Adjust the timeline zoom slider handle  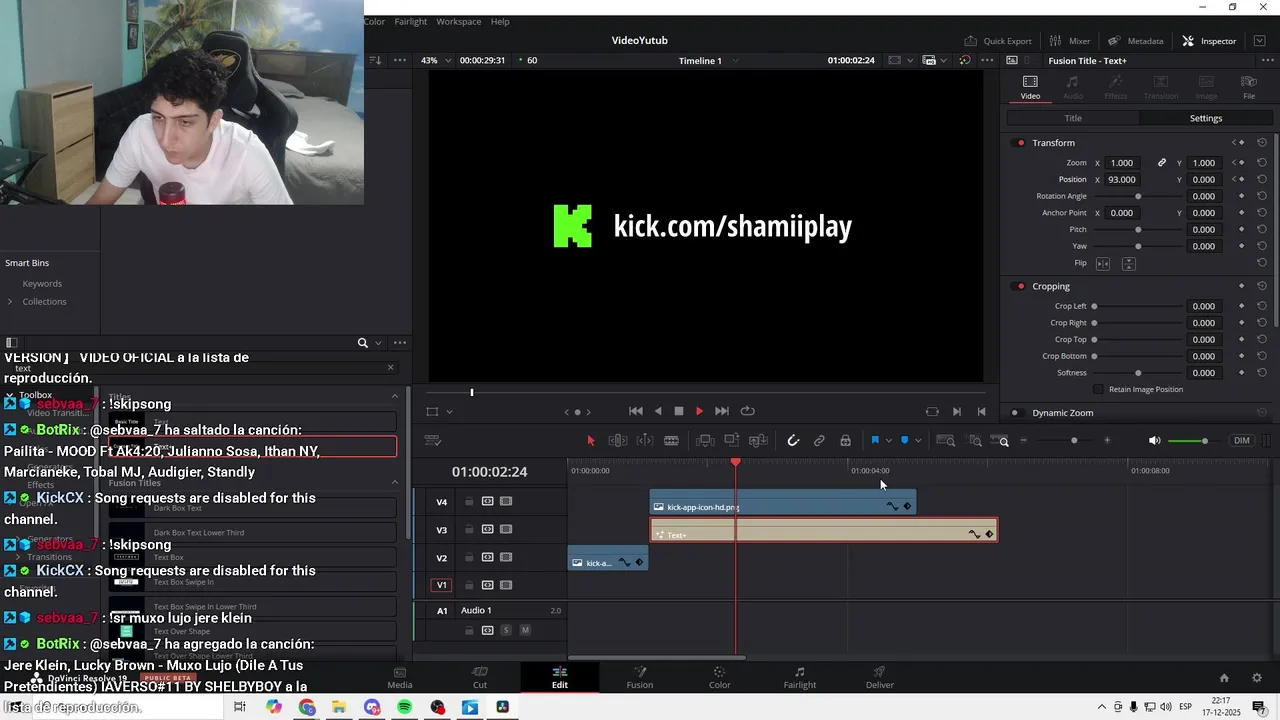[x=1074, y=441]
